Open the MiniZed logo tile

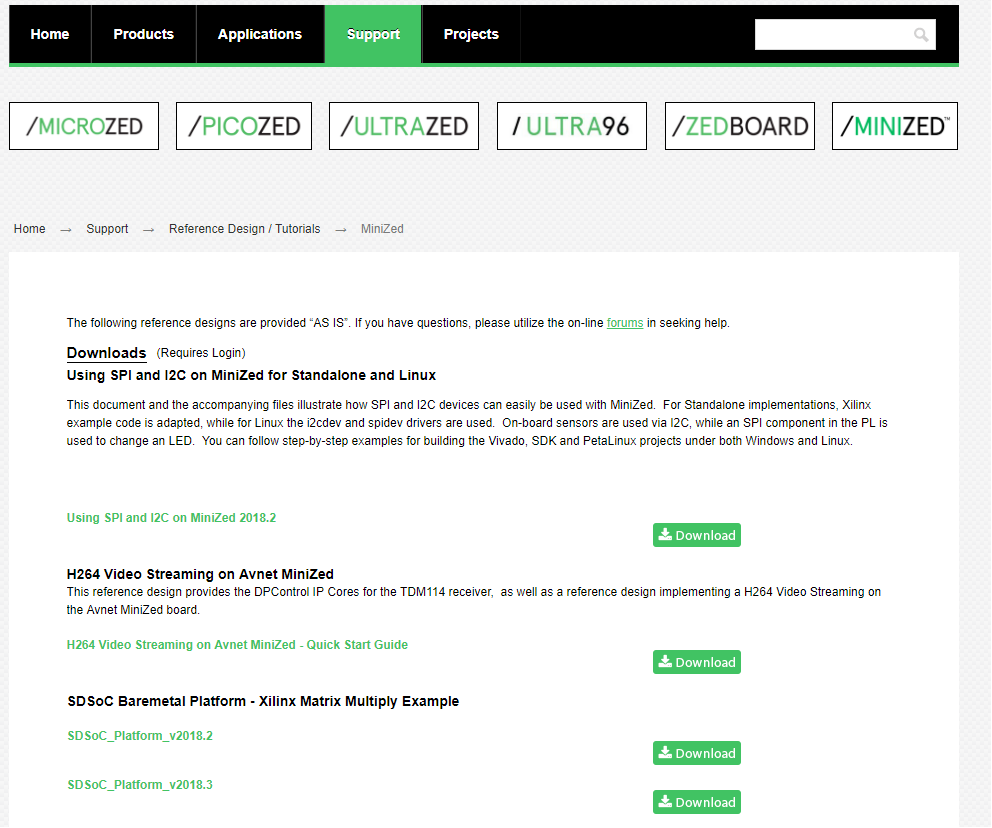click(x=895, y=126)
